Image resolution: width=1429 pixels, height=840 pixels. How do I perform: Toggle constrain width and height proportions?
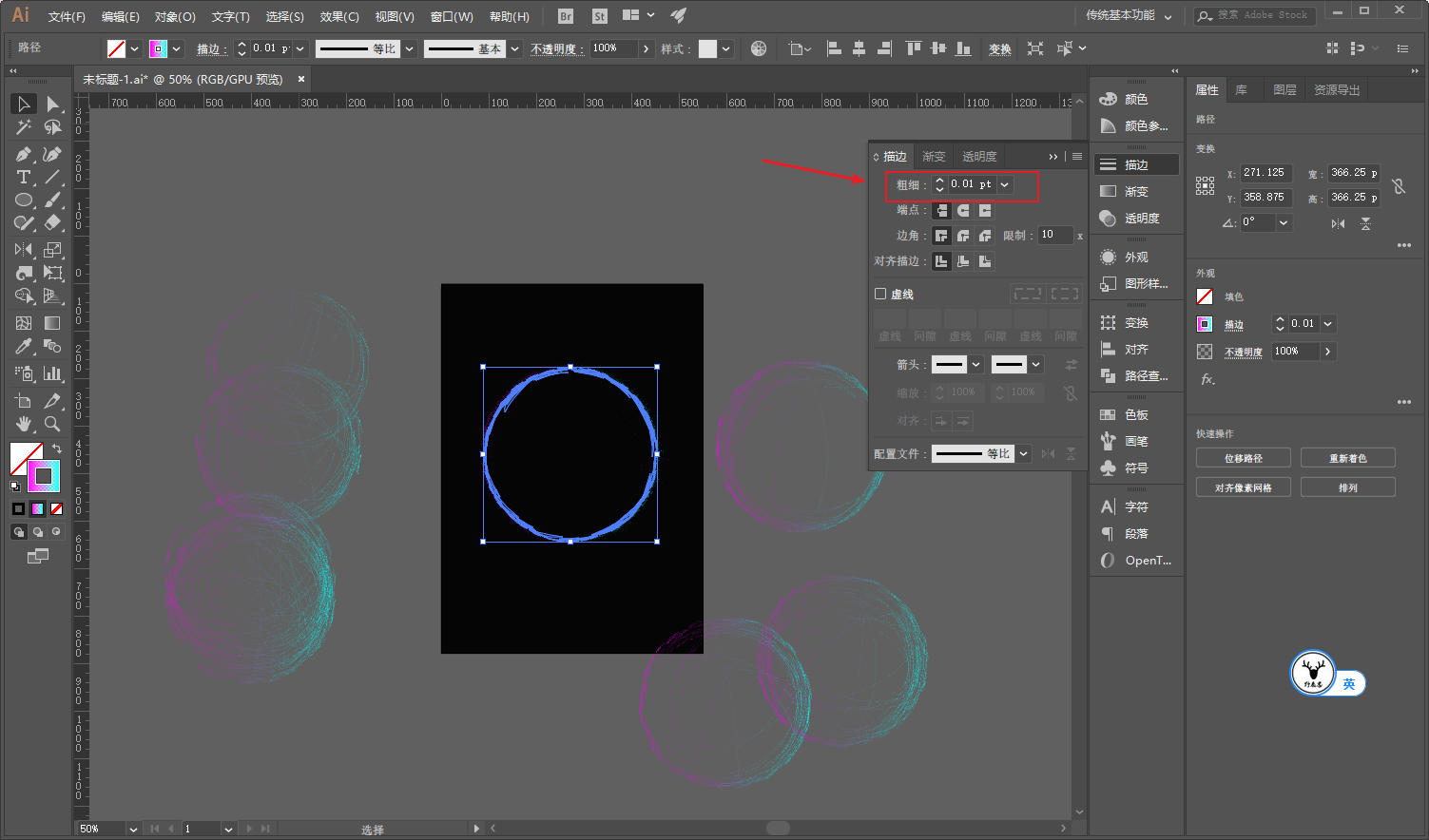pyautogui.click(x=1399, y=186)
